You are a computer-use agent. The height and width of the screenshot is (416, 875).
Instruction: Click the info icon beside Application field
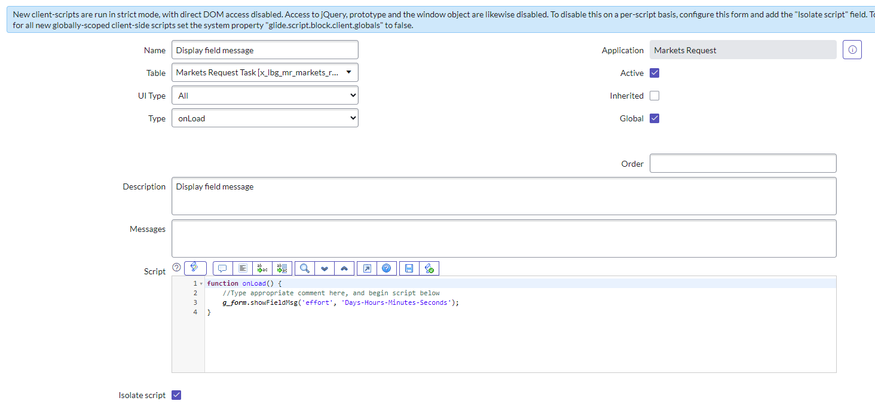tap(851, 50)
